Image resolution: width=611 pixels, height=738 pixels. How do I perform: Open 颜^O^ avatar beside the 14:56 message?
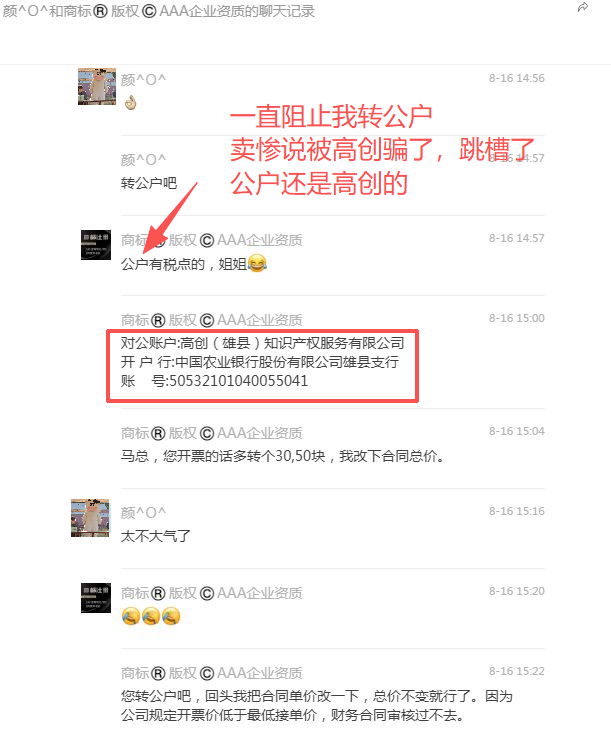click(x=97, y=87)
